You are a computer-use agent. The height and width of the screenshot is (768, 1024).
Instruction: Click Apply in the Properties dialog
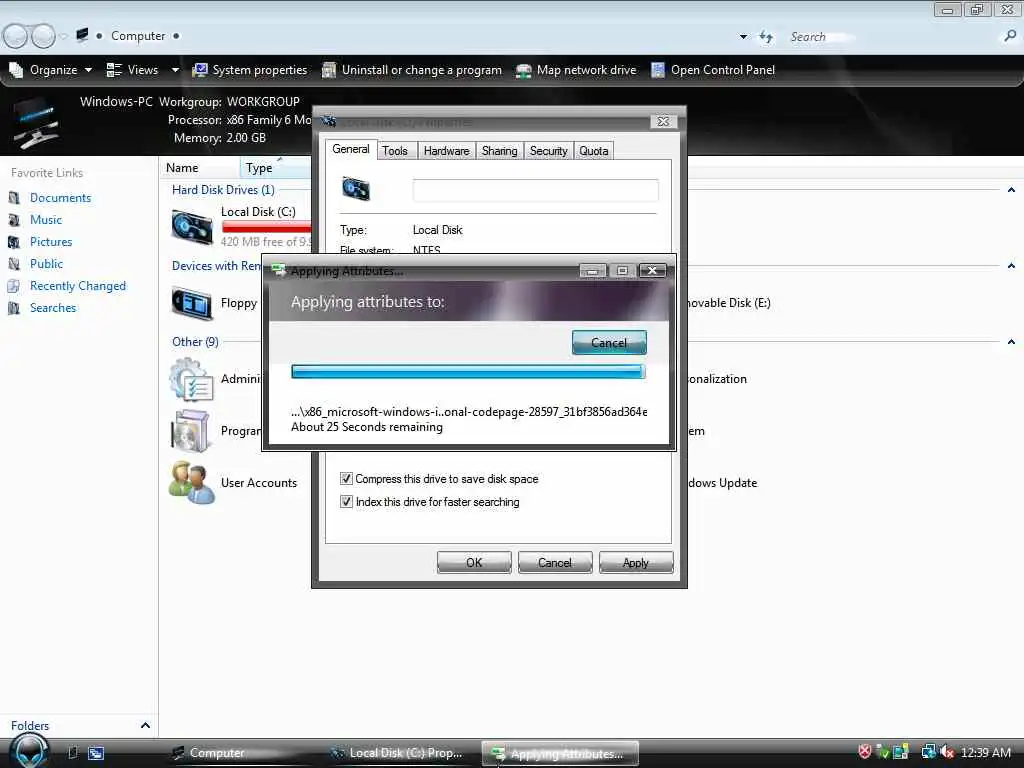coord(635,562)
